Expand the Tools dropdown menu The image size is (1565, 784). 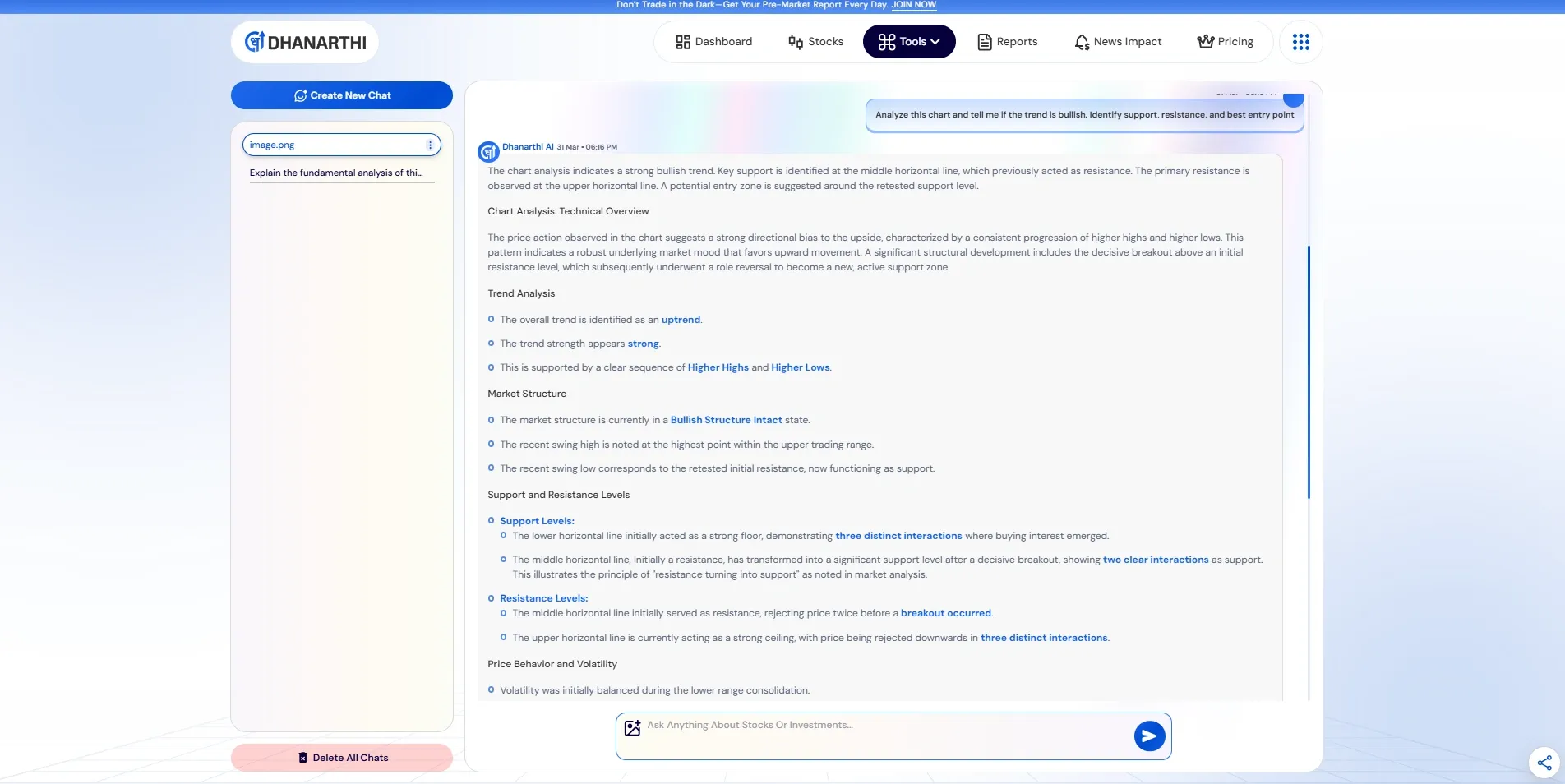[x=908, y=42]
